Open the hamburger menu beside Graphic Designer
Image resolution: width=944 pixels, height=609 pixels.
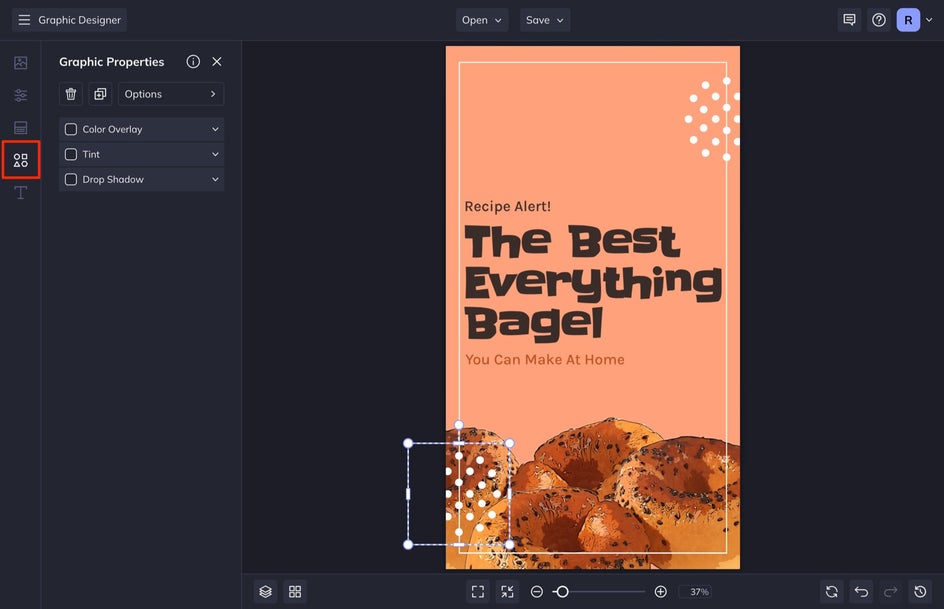point(24,20)
